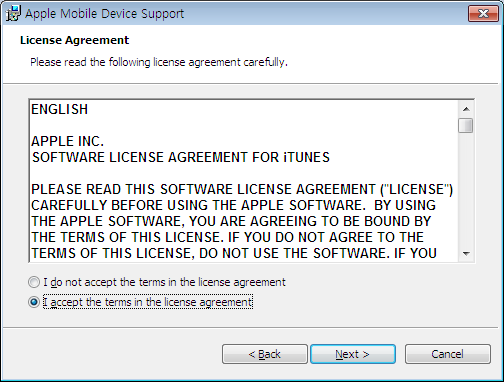Image resolution: width=504 pixels, height=382 pixels.
Task: Click the 'Please read the following license agreement' text
Action: point(159,62)
